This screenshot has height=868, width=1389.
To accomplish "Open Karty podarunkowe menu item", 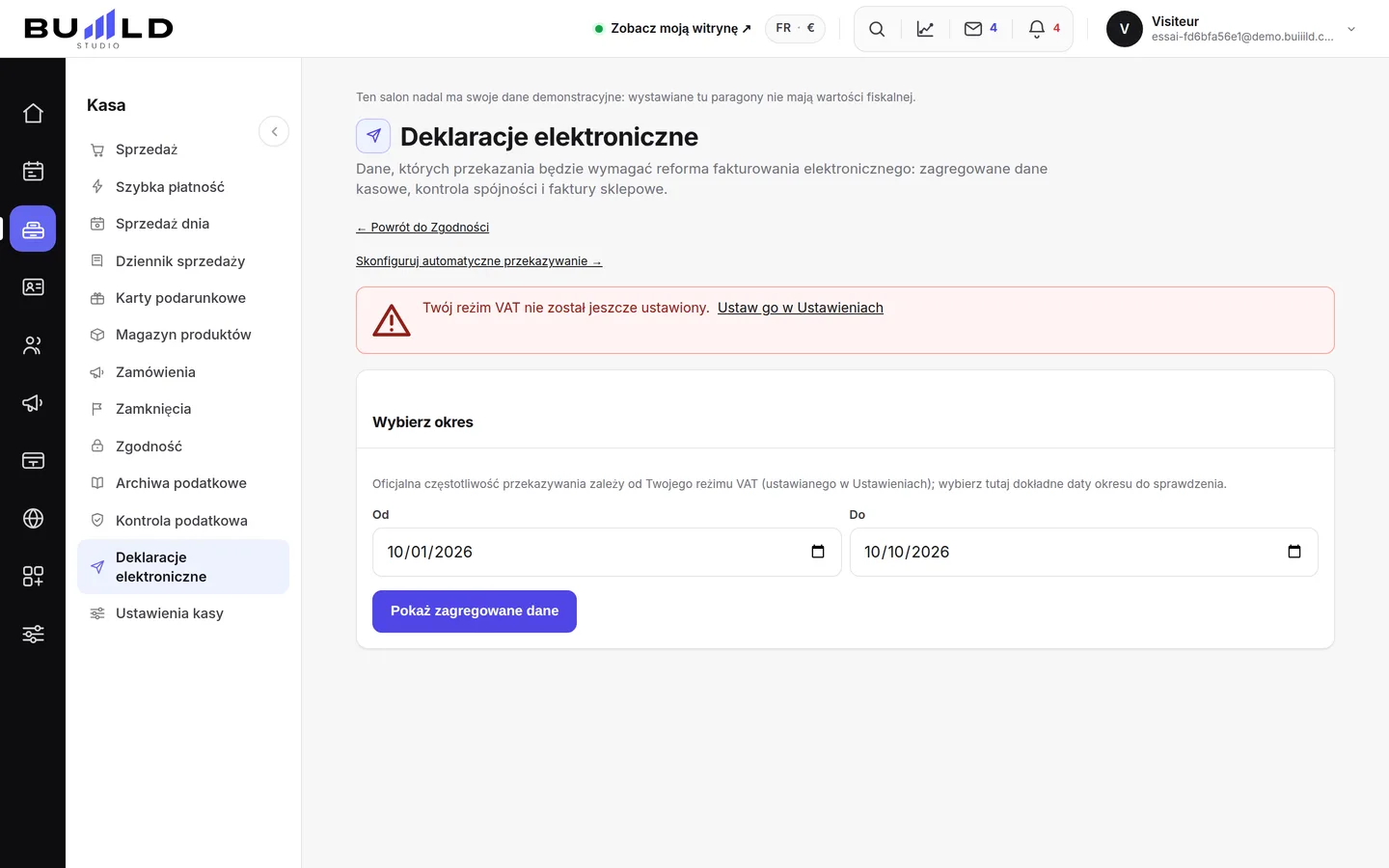I will (183, 298).
